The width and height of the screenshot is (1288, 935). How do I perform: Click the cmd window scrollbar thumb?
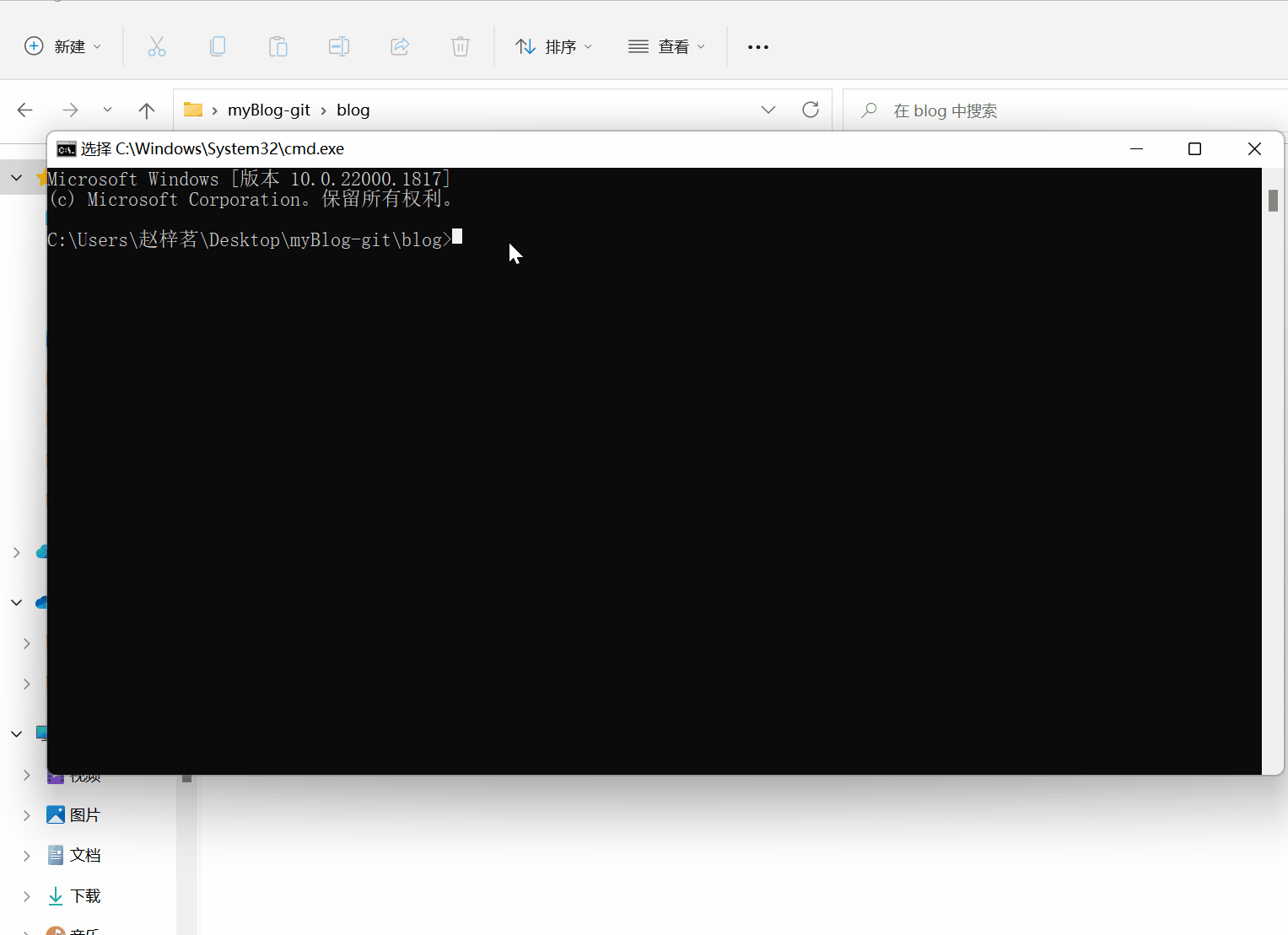coord(1273,201)
